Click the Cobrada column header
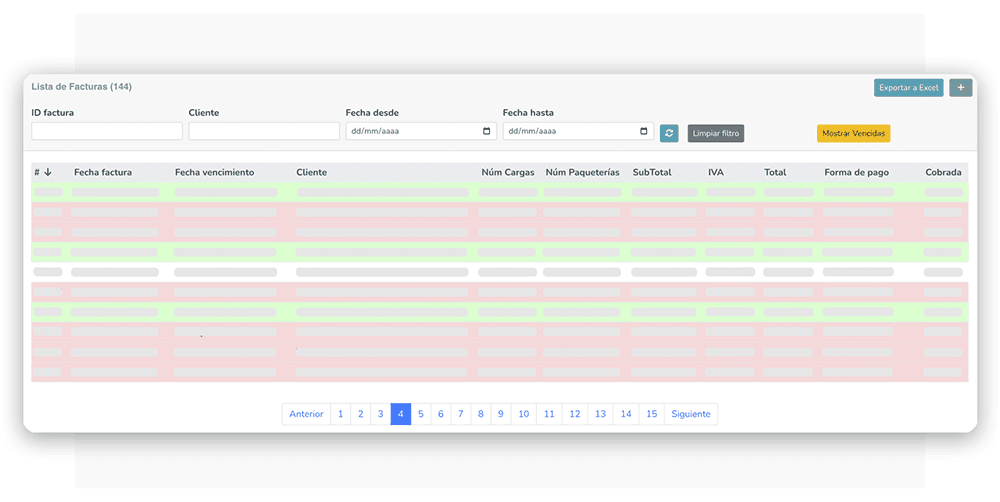Viewport: 1000px width, 502px height. 943,172
